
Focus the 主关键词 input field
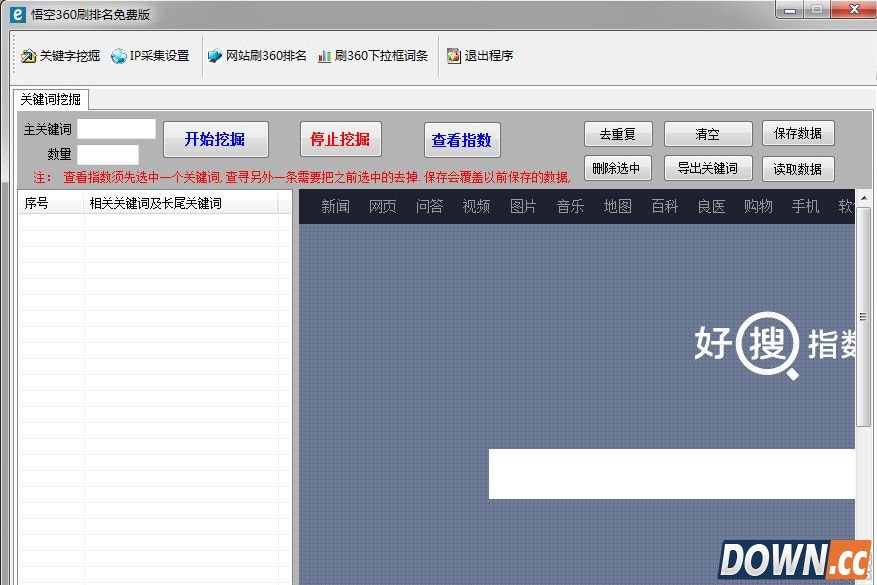pyautogui.click(x=117, y=129)
